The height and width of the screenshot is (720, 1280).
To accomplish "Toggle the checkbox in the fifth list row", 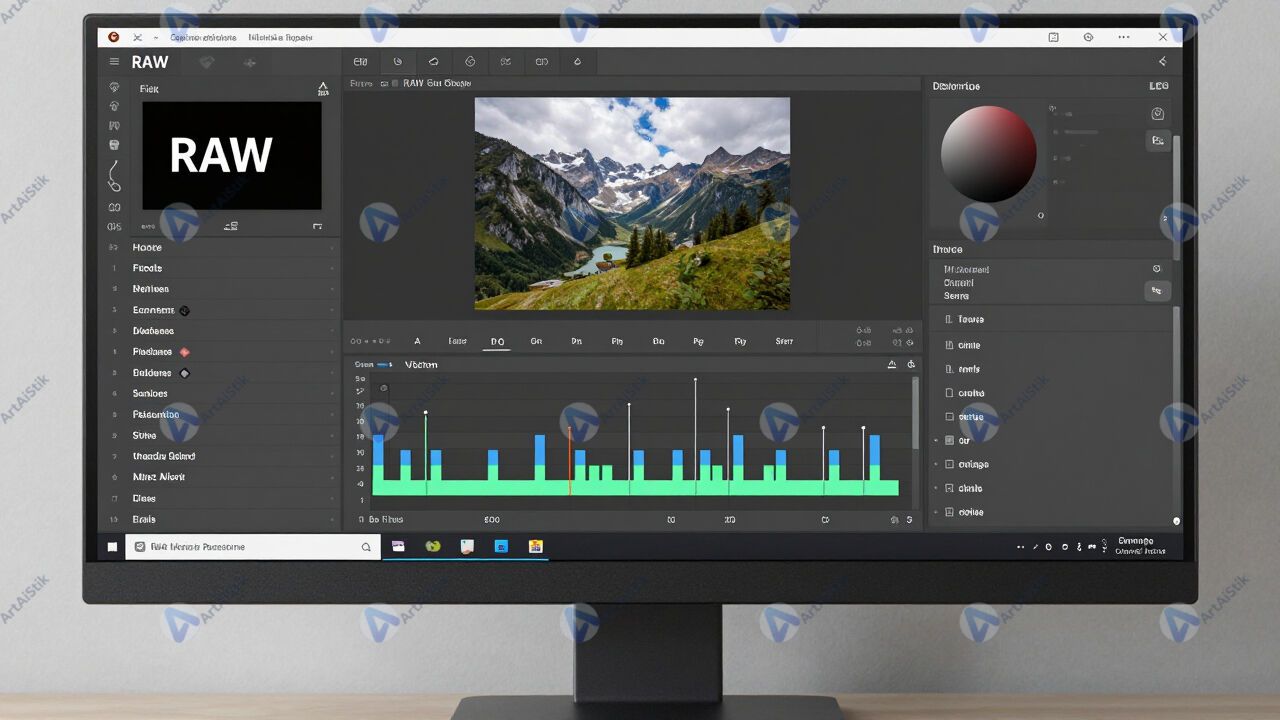I will pos(949,417).
